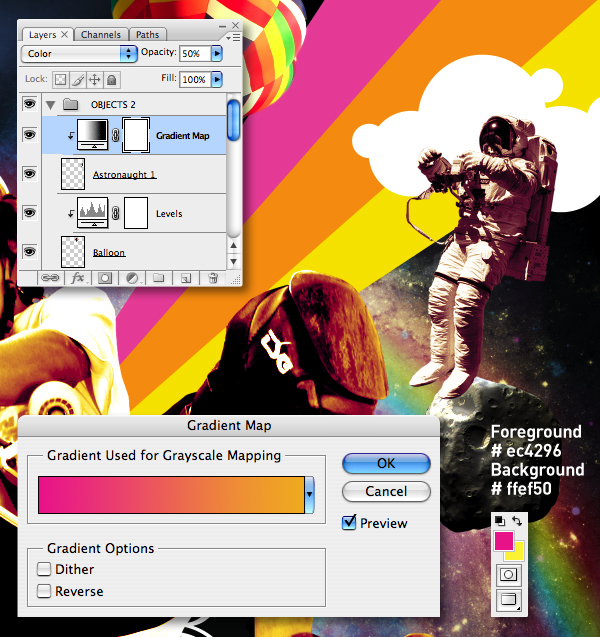Create a new group folder icon
Screen dimensions: 600x637
tap(159, 278)
